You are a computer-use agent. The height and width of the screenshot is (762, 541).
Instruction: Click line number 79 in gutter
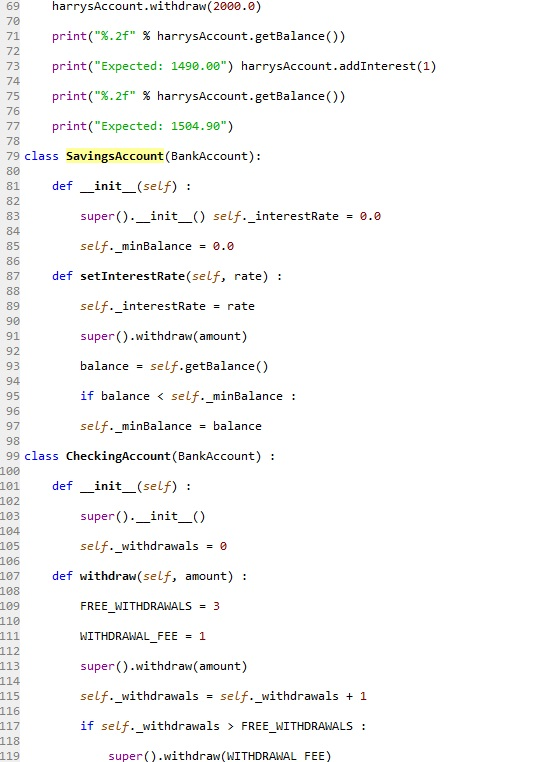coord(13,156)
